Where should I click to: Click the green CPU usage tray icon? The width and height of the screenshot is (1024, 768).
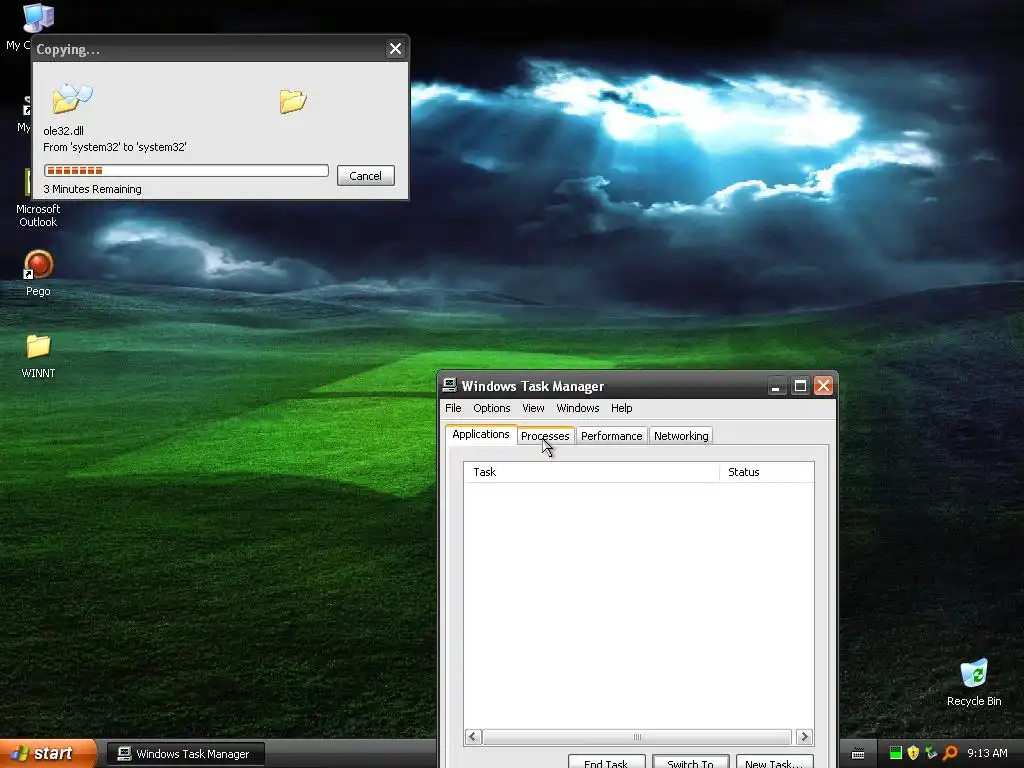(896, 753)
